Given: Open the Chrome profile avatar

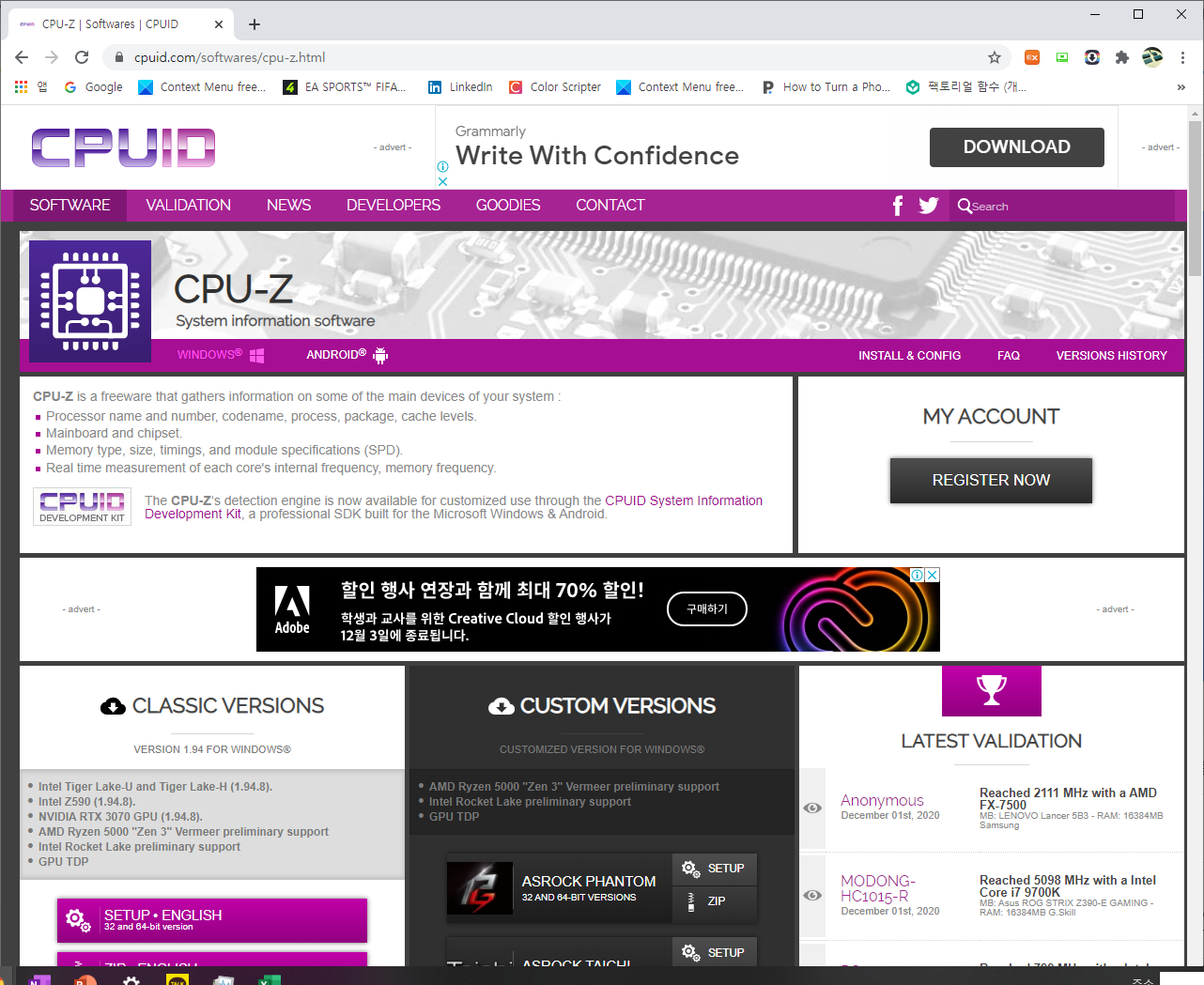Looking at the screenshot, I should coord(1152,57).
